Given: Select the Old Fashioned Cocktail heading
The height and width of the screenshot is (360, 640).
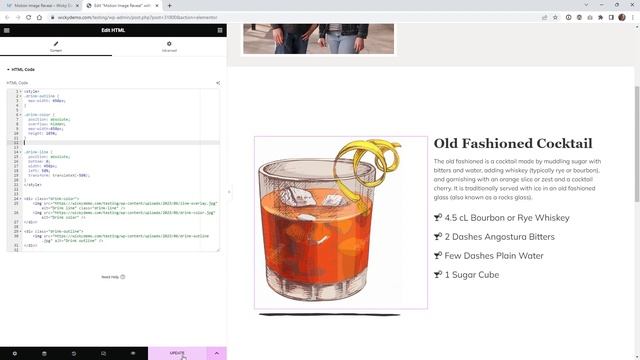Looking at the screenshot, I should [x=513, y=143].
